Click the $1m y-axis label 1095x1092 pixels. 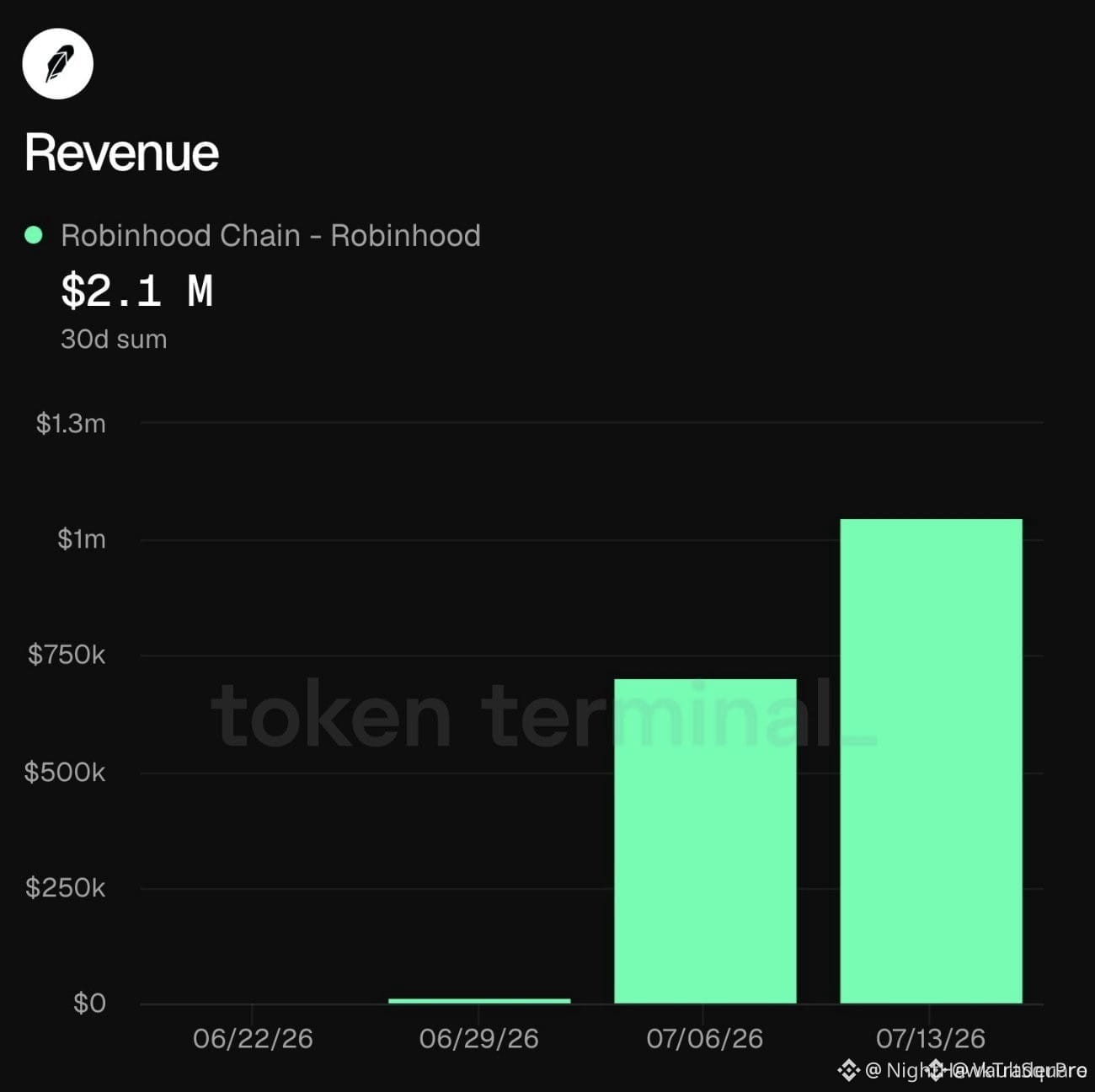tap(82, 539)
